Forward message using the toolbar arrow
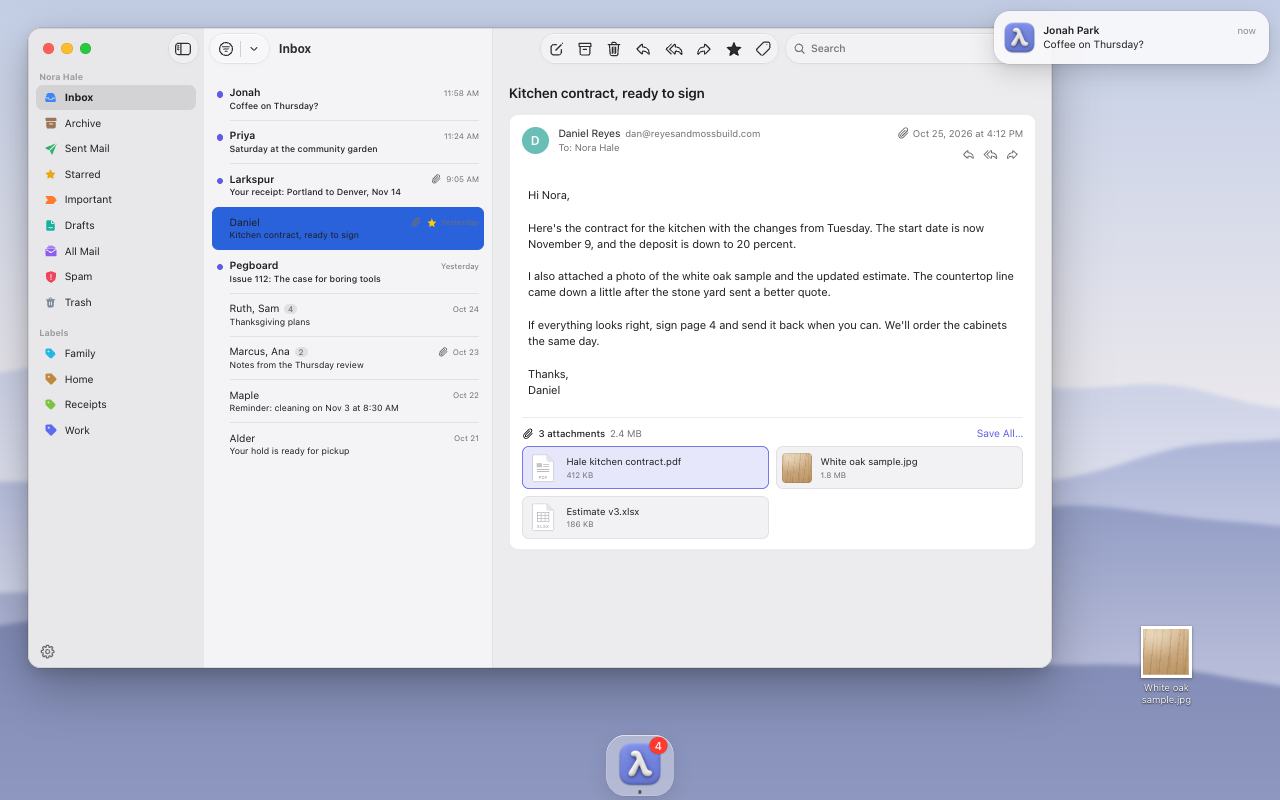Viewport: 1280px width, 800px height. pyautogui.click(x=704, y=48)
